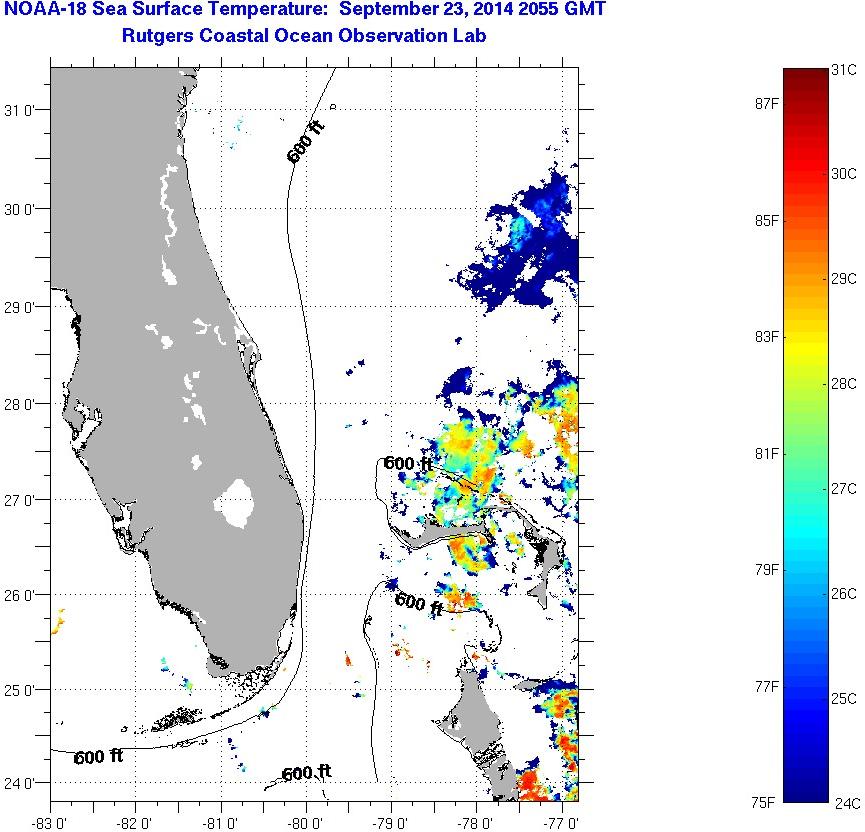Click the -83 0' longitude axis label
The image size is (865, 832).
tap(50, 823)
